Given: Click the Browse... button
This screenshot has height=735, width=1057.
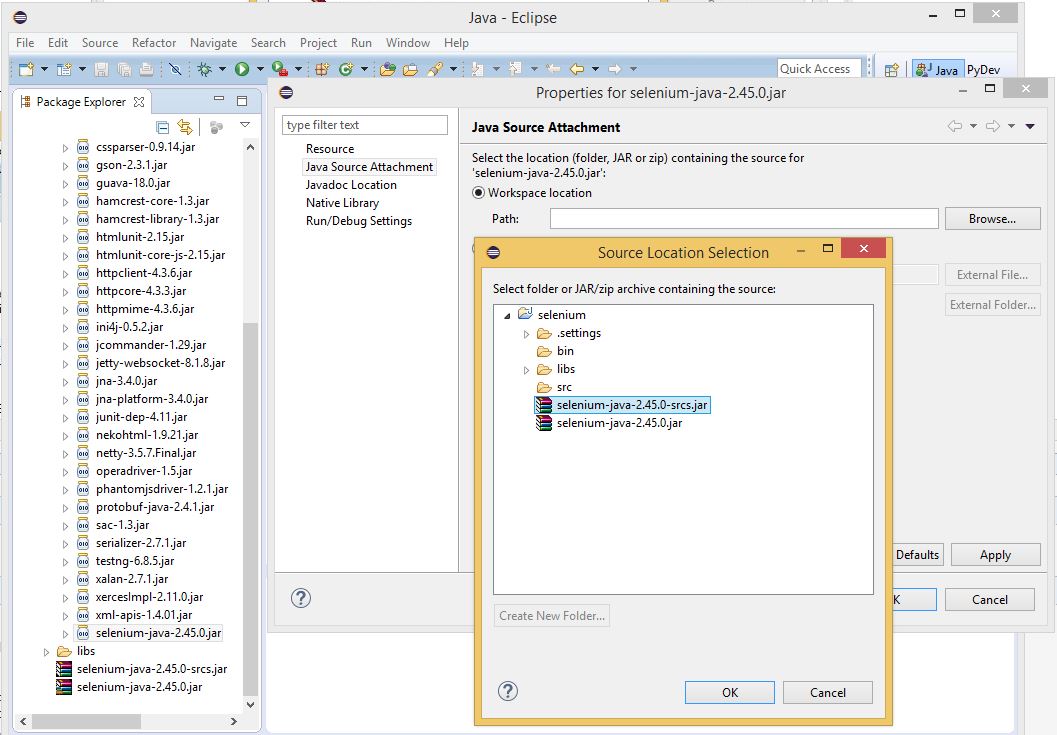Looking at the screenshot, I should pos(992,218).
